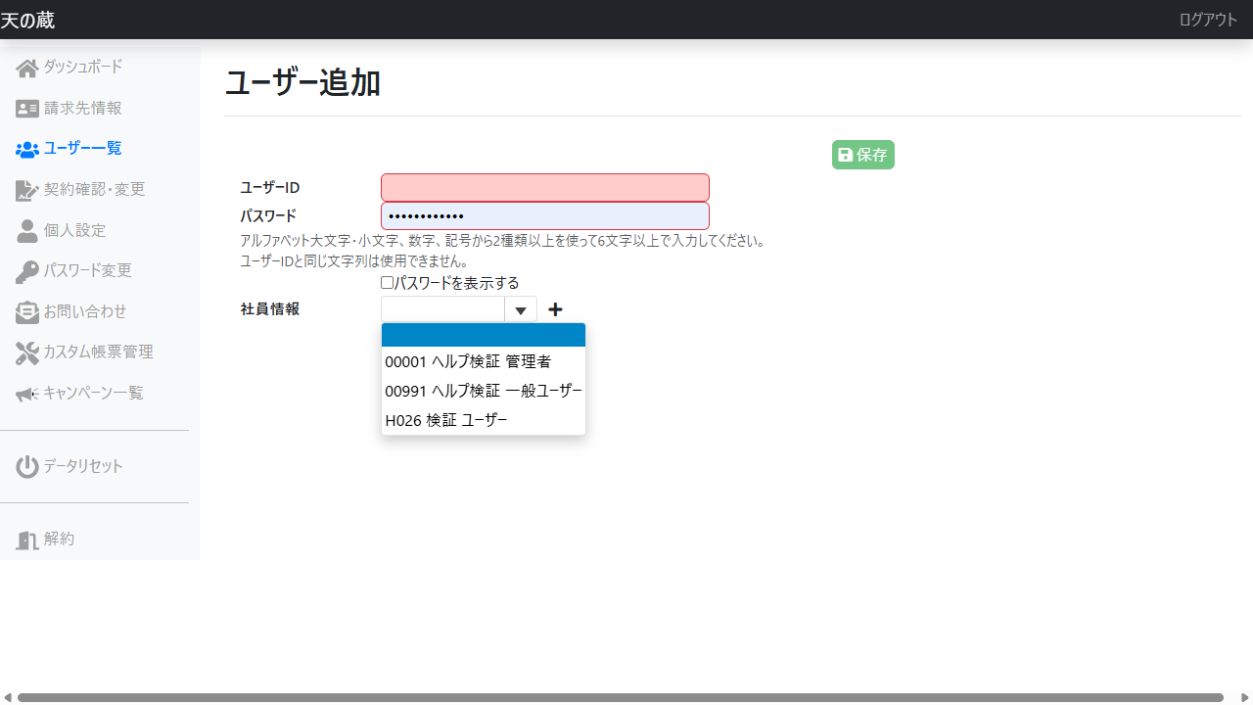Choose H026 検証 ユーザー option
1253x705 pixels.
[483, 420]
